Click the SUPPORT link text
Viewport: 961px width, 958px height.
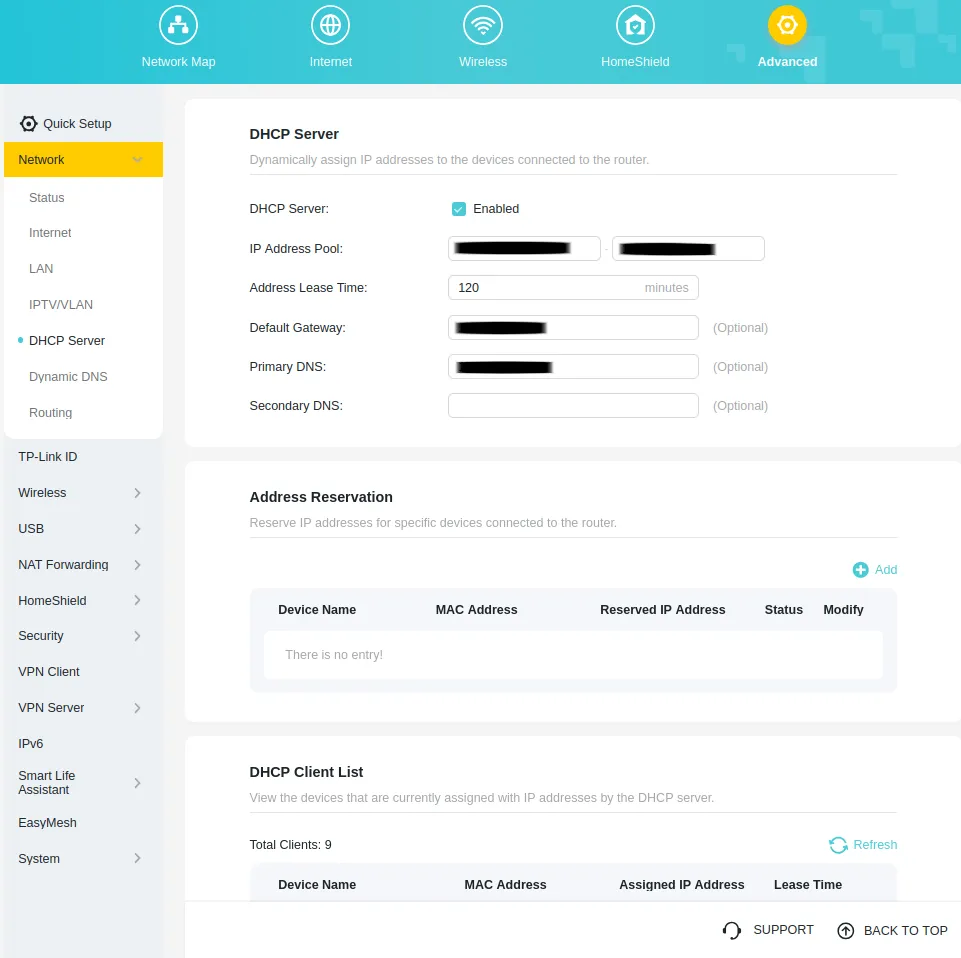783,930
